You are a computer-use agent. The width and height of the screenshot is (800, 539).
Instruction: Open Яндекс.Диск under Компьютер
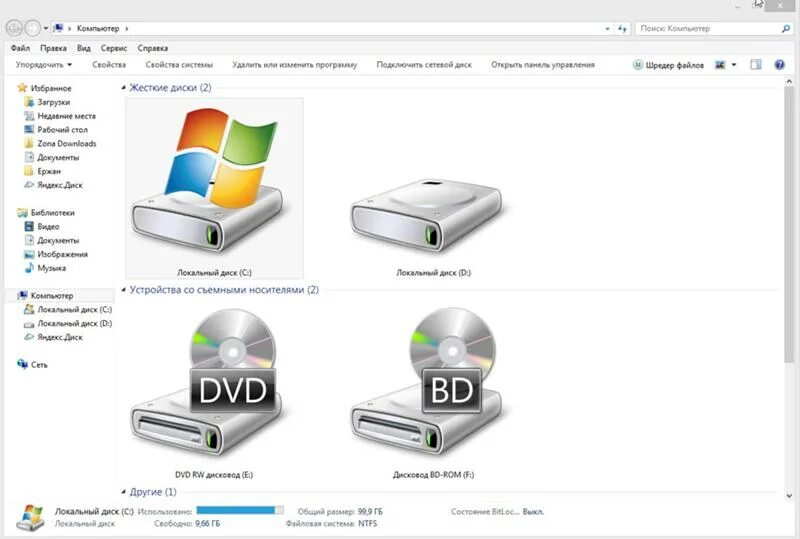pos(54,337)
